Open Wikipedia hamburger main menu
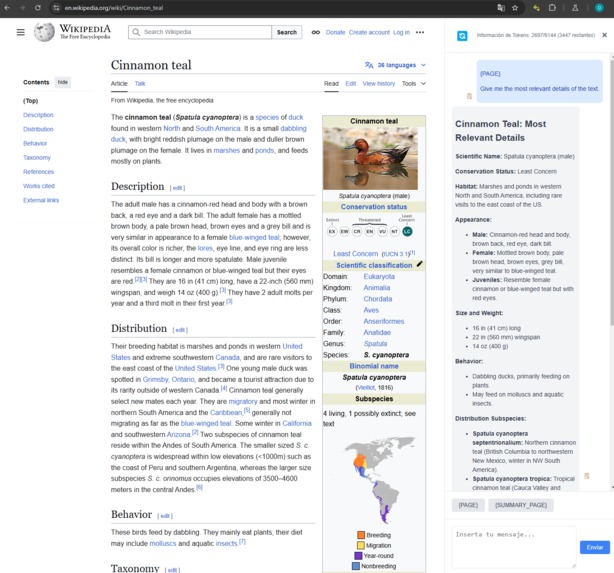Screen dimensions: 614x573 [21, 32]
